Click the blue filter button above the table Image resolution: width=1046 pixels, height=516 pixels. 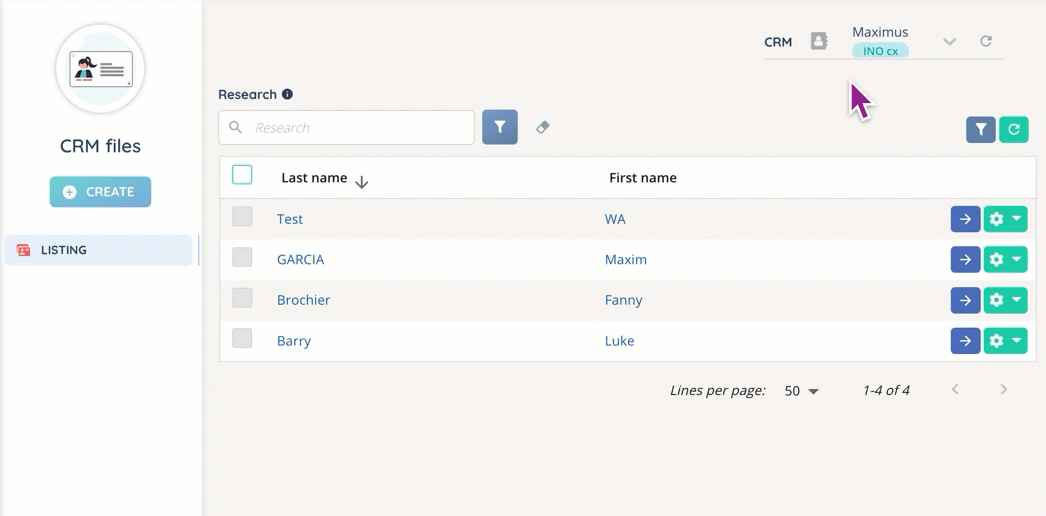click(x=980, y=129)
